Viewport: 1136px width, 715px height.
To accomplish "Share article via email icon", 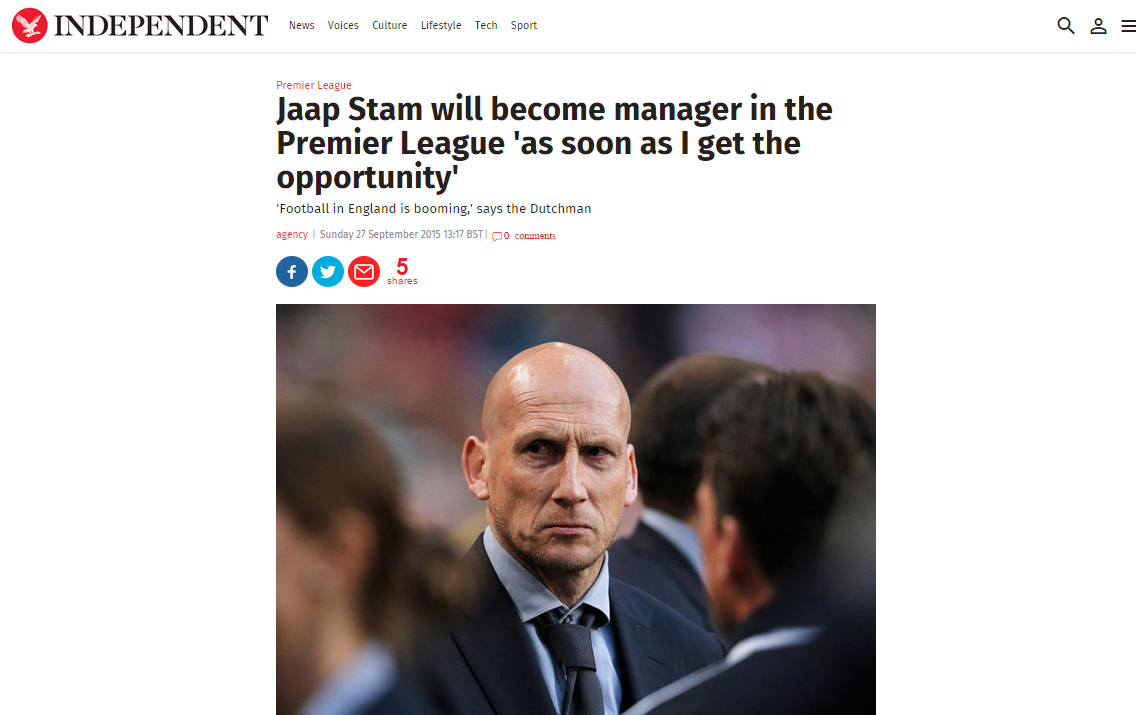I will click(x=364, y=272).
